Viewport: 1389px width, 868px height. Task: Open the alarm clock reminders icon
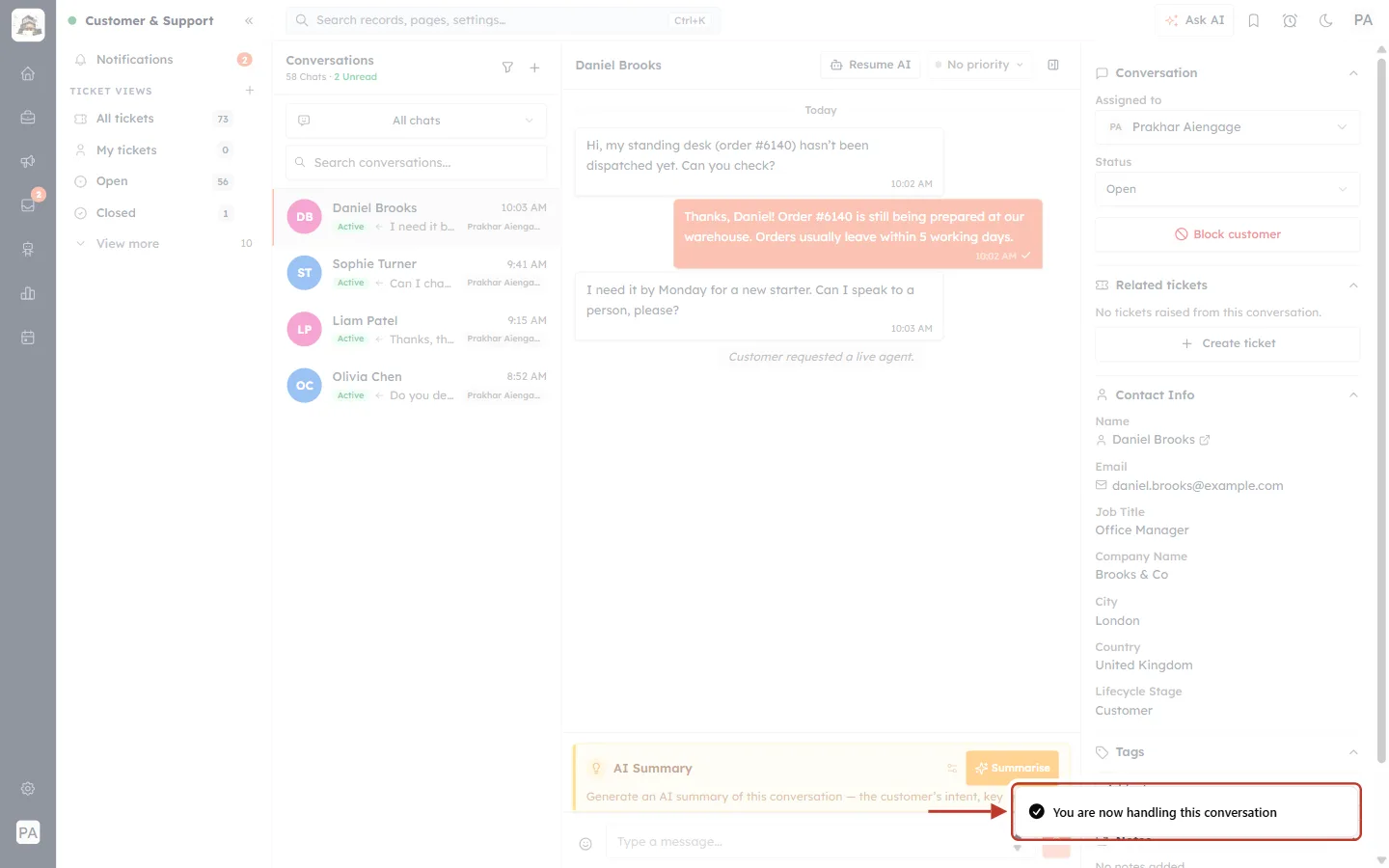[x=1290, y=20]
